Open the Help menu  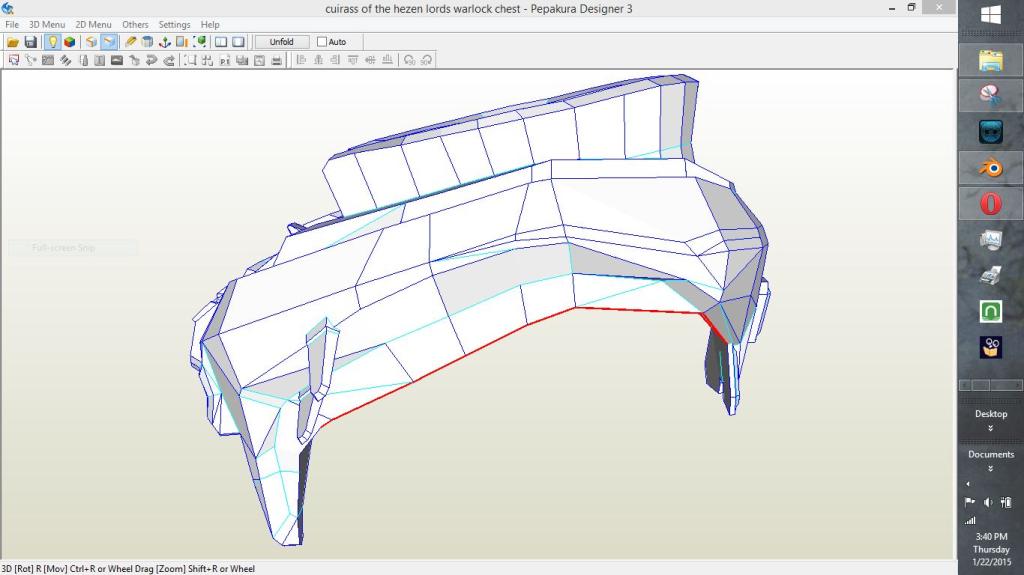click(210, 24)
